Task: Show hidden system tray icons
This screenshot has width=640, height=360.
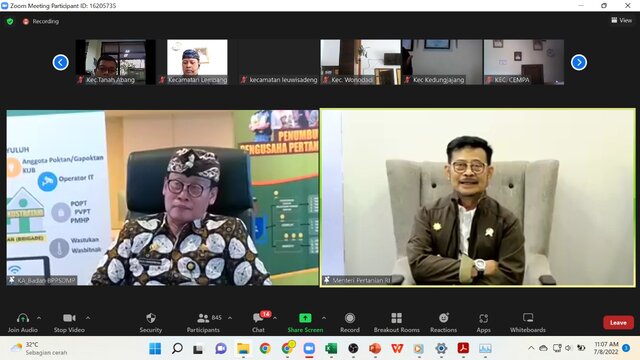Action: pyautogui.click(x=531, y=348)
